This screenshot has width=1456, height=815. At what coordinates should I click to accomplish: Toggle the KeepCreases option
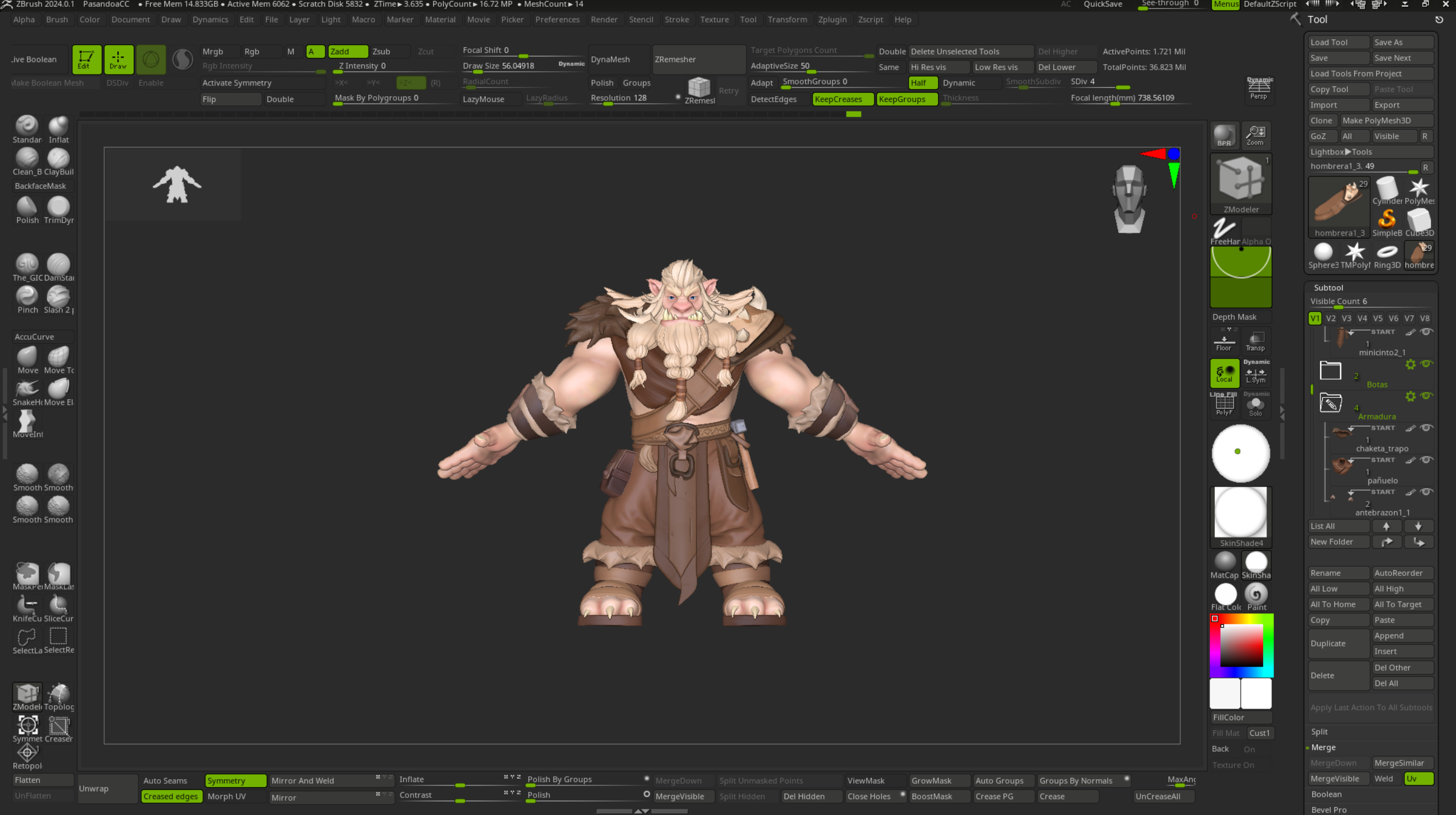pyautogui.click(x=843, y=99)
